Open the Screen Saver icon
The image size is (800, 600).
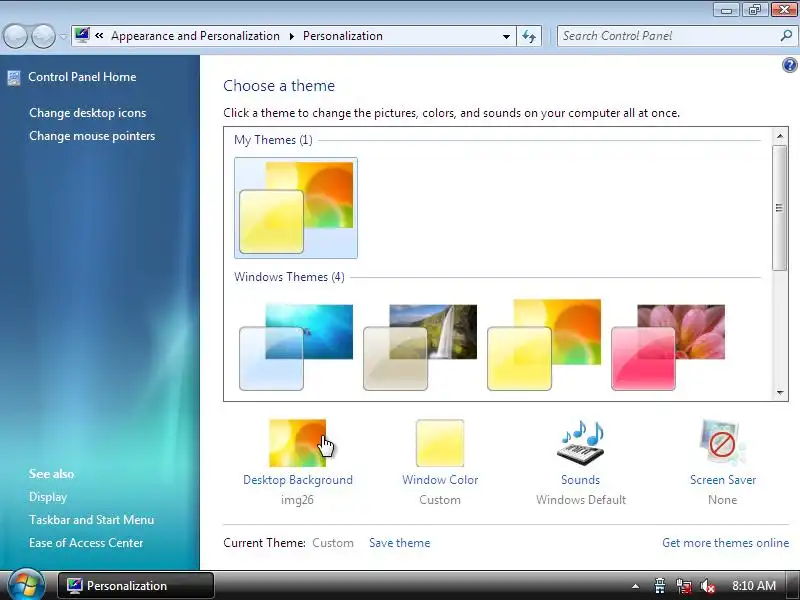[722, 443]
